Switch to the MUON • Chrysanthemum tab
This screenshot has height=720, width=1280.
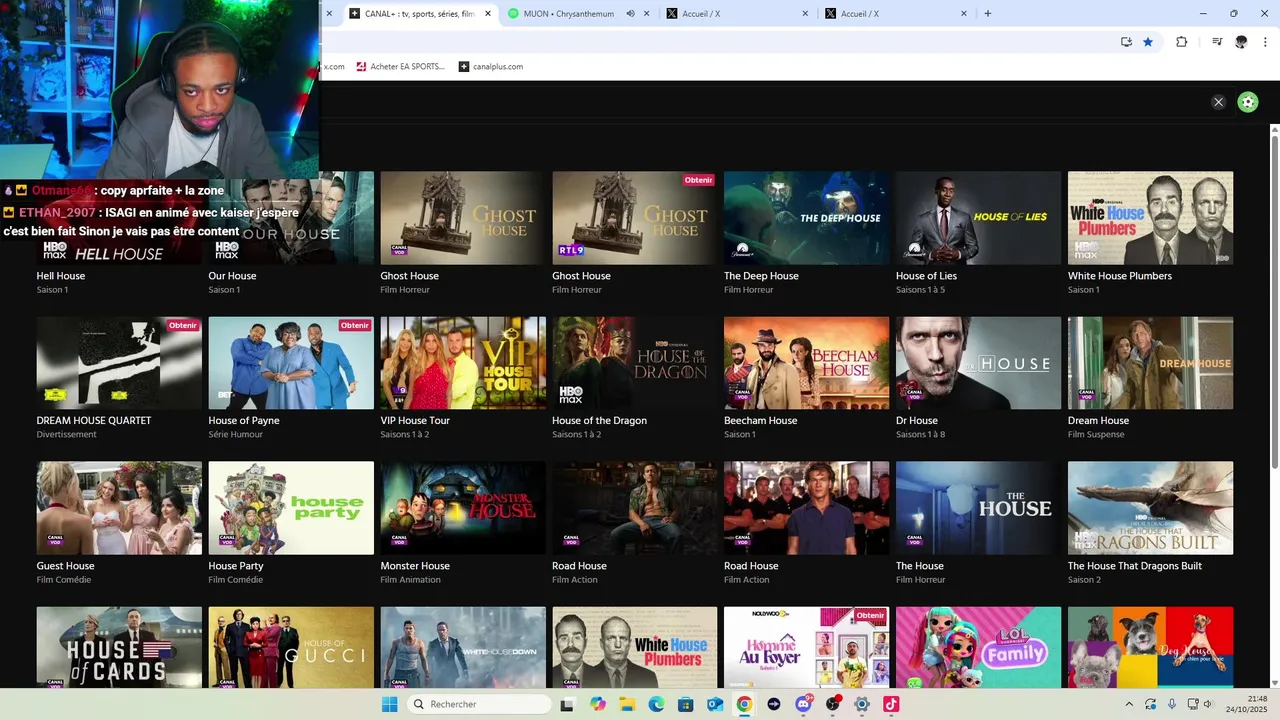pos(578,14)
